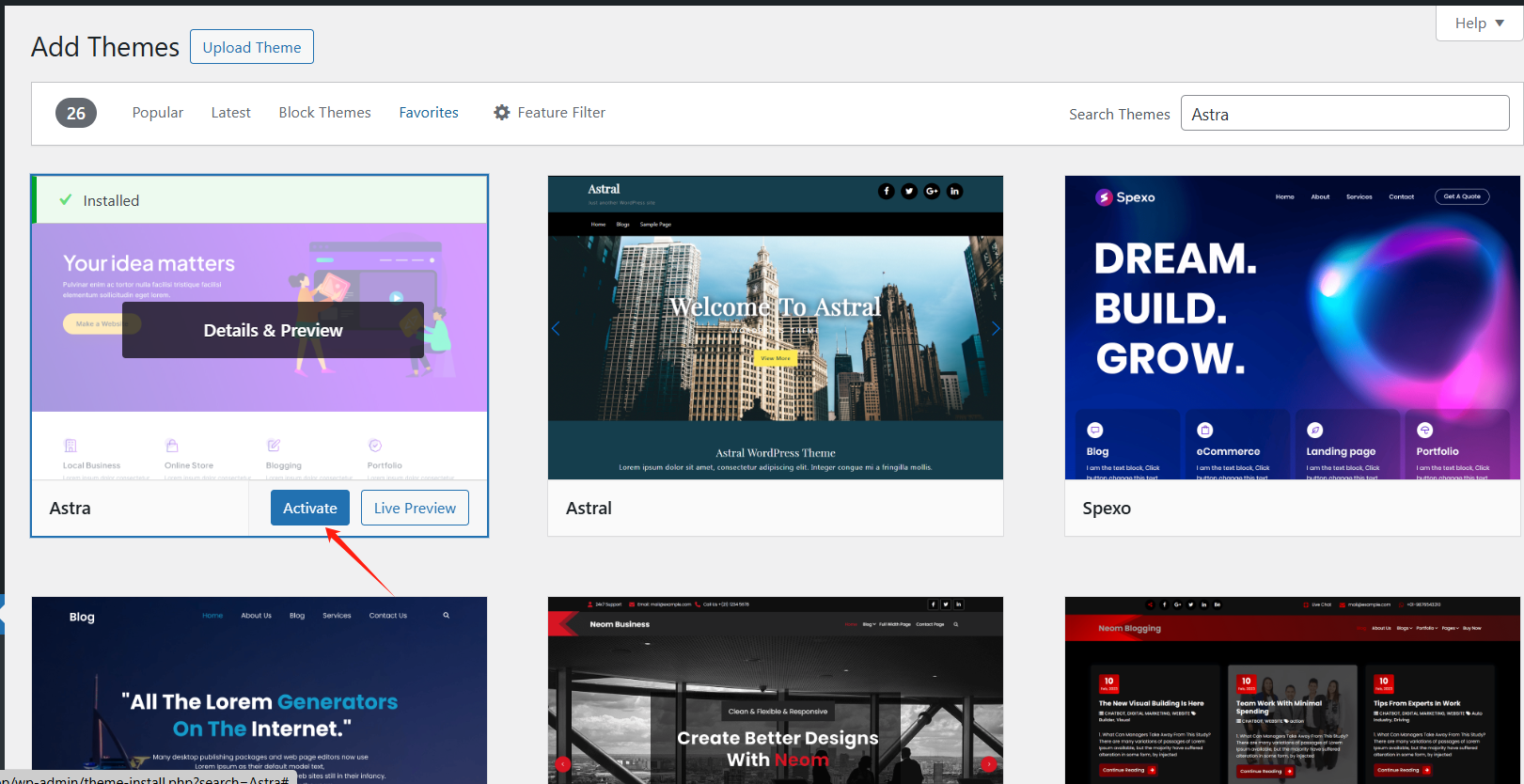Show the Favorites tab

coord(429,113)
